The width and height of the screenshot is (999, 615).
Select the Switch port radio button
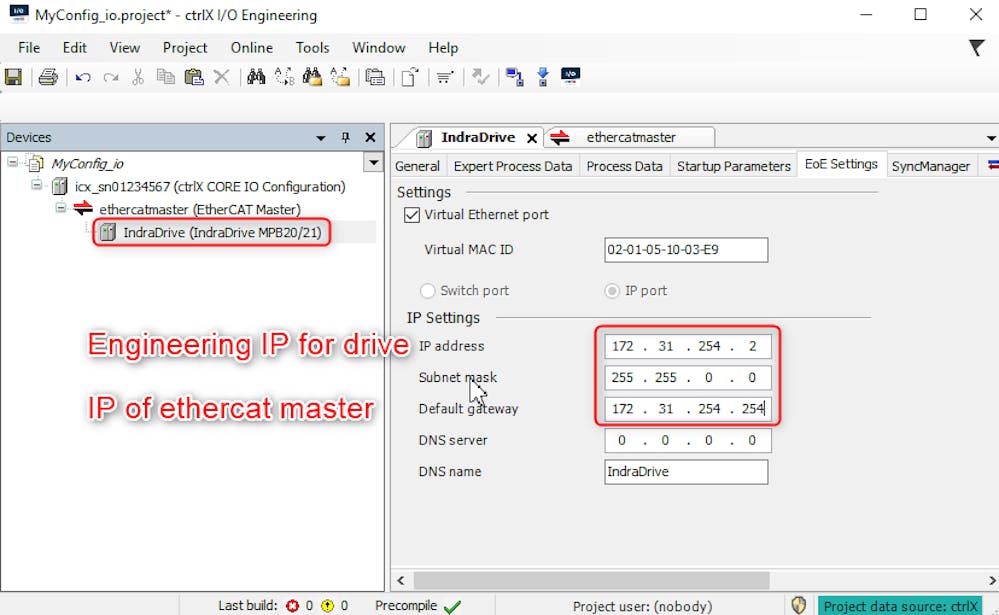point(428,291)
